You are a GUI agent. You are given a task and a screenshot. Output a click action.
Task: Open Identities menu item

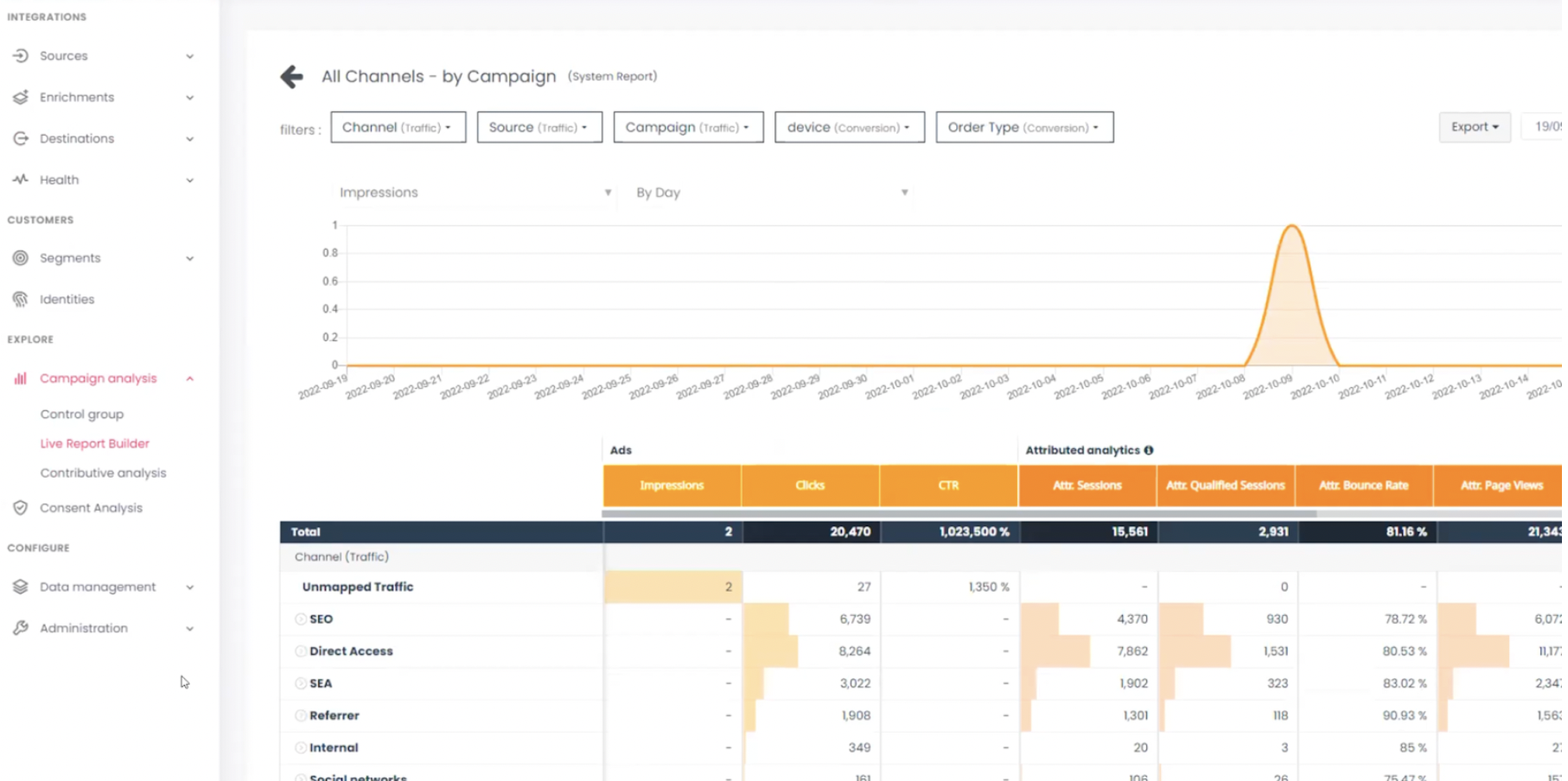pos(67,300)
